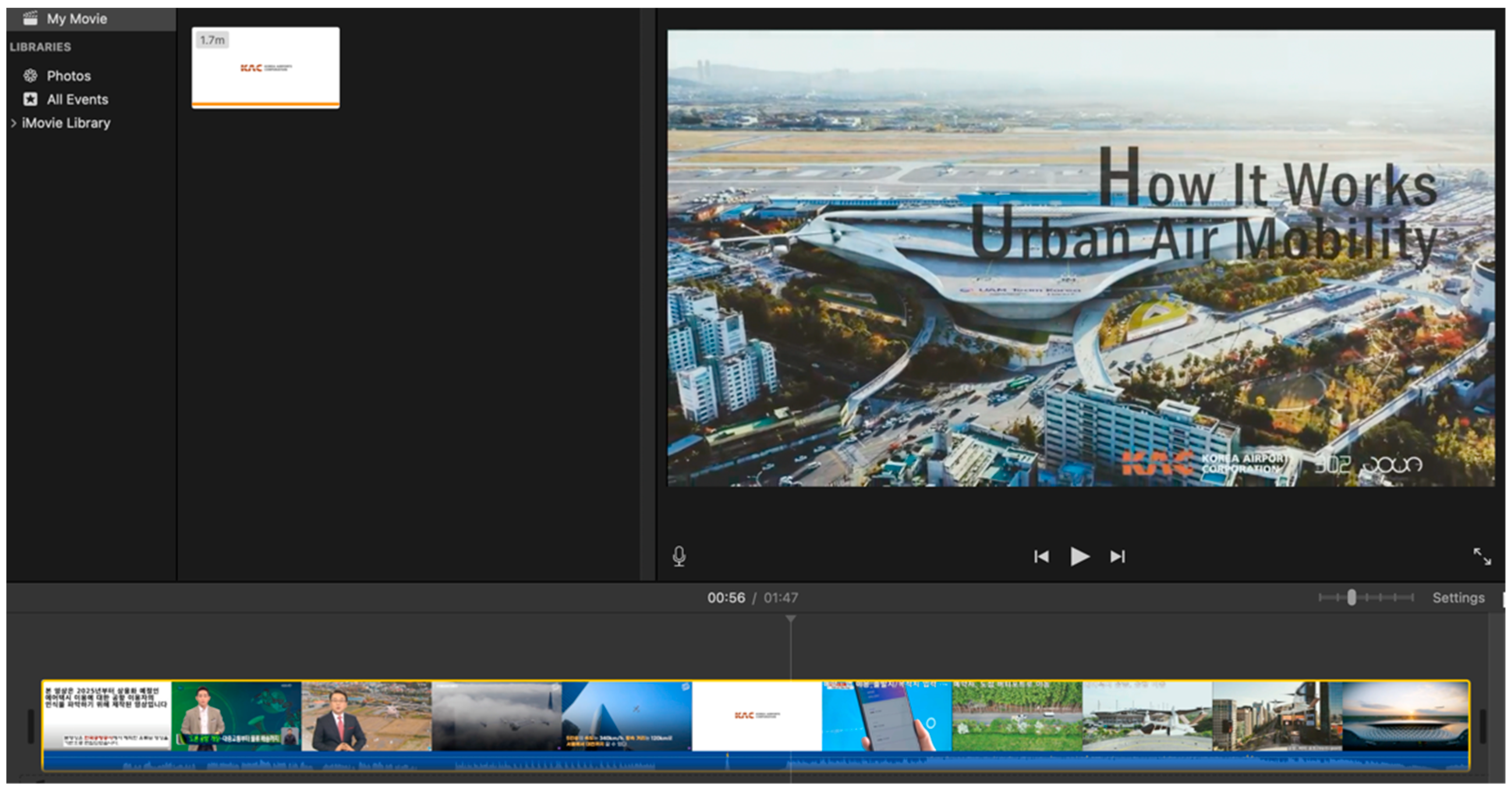Click the timeline zoom slider handle

point(1351,597)
